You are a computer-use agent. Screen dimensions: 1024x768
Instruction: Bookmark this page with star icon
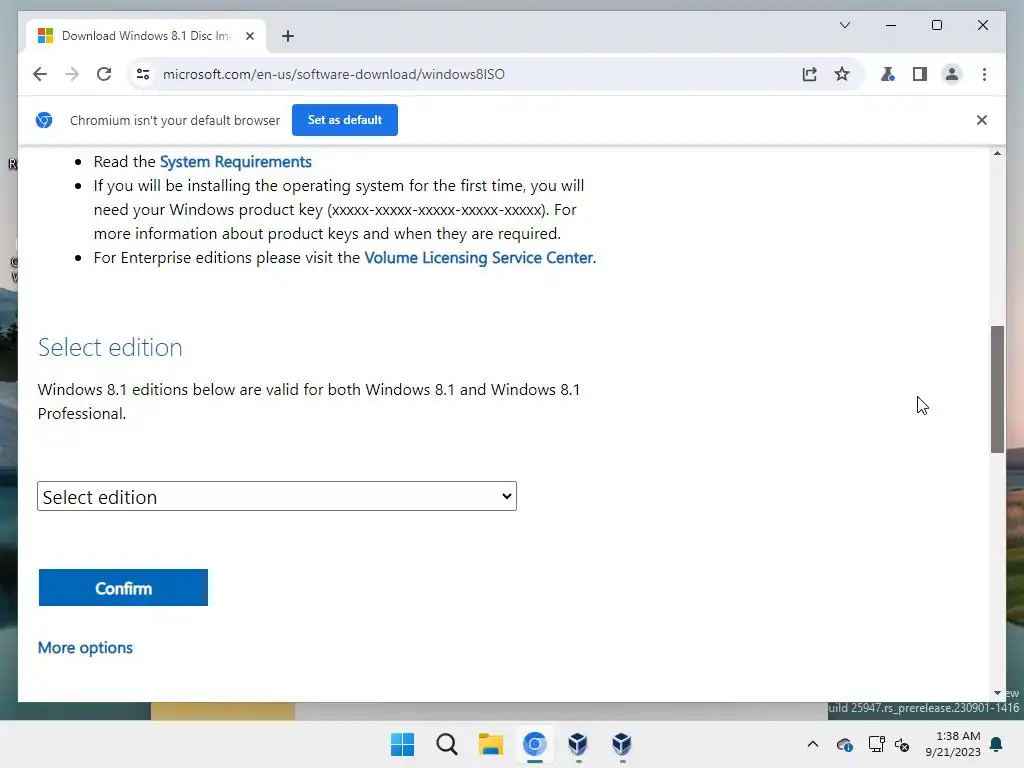[842, 74]
